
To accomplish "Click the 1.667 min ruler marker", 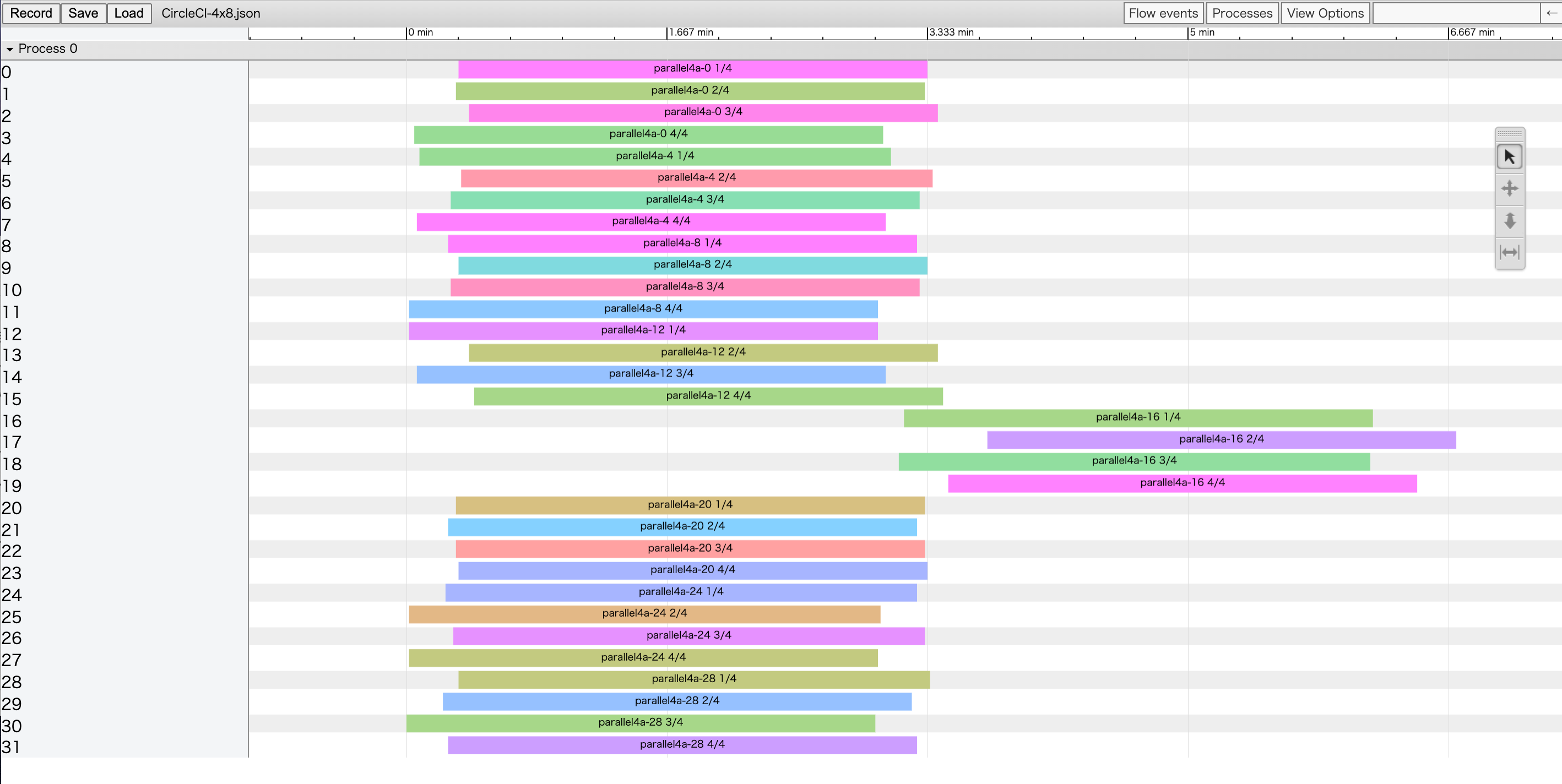I will (x=691, y=32).
